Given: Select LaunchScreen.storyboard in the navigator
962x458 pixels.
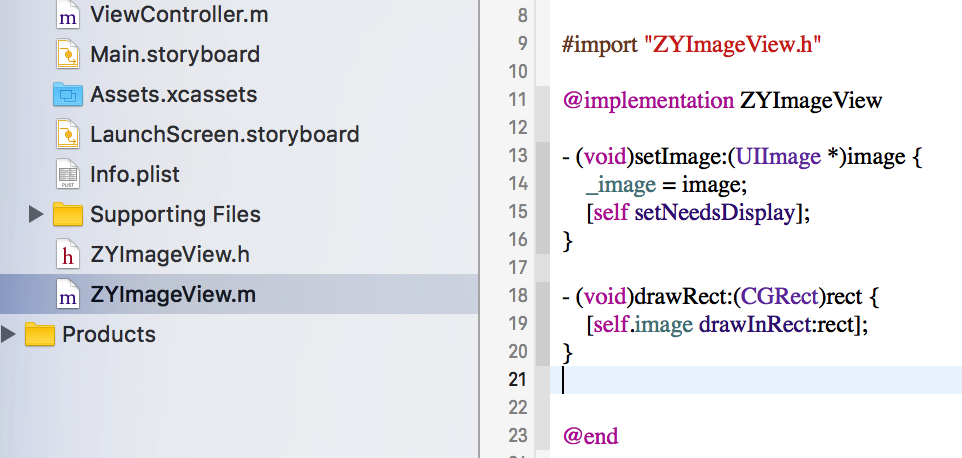Looking at the screenshot, I should (224, 134).
